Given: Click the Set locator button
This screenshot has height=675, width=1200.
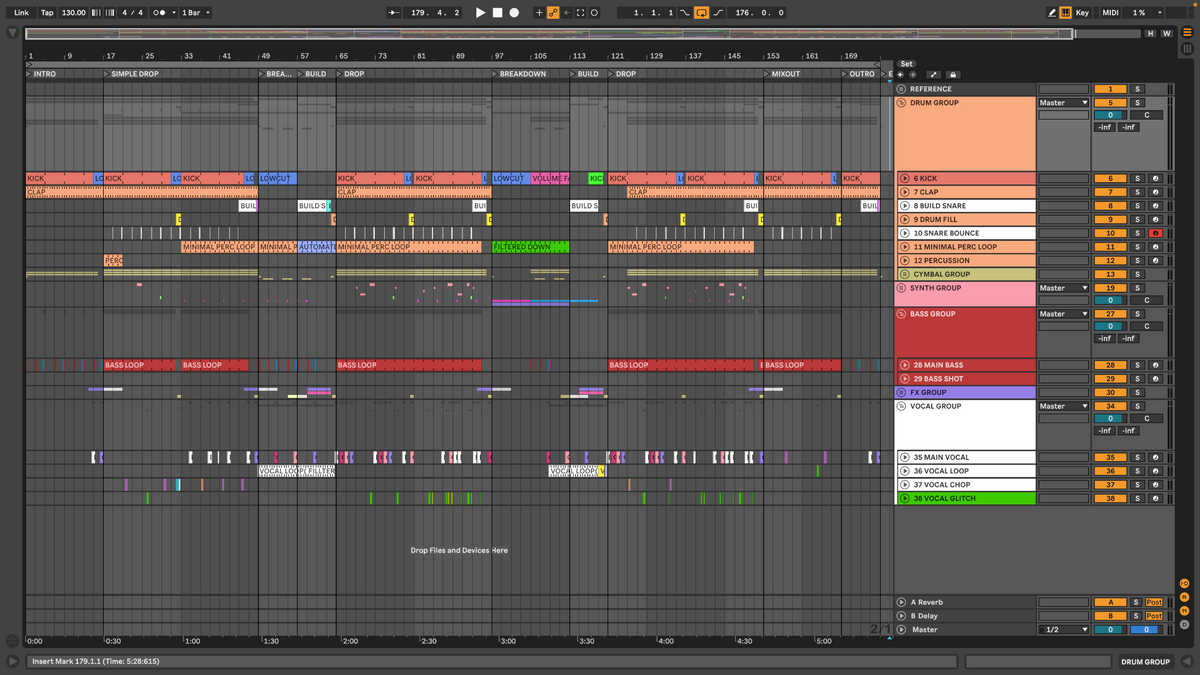Looking at the screenshot, I should [x=906, y=64].
